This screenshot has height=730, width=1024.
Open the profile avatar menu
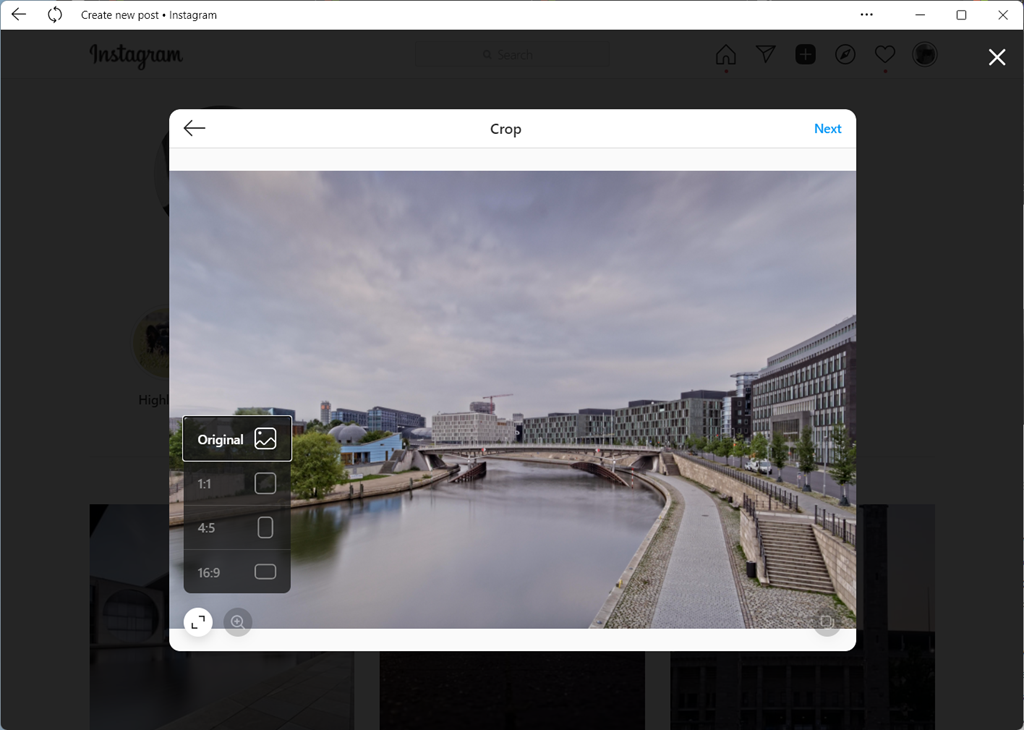click(925, 55)
